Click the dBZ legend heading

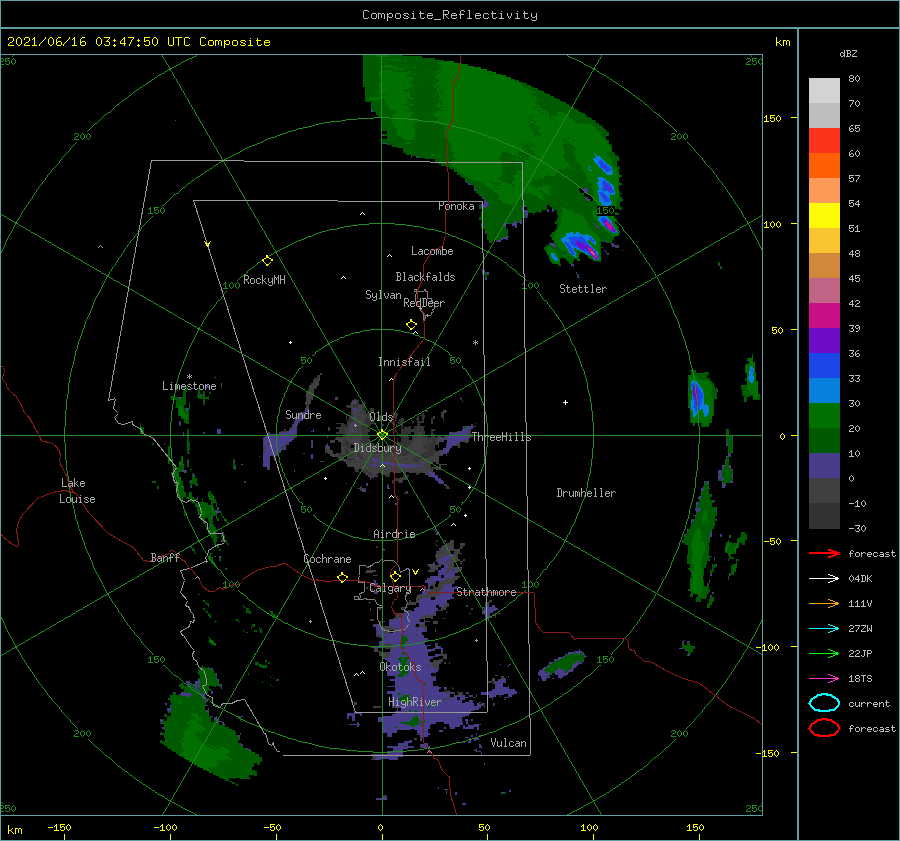tap(848, 53)
